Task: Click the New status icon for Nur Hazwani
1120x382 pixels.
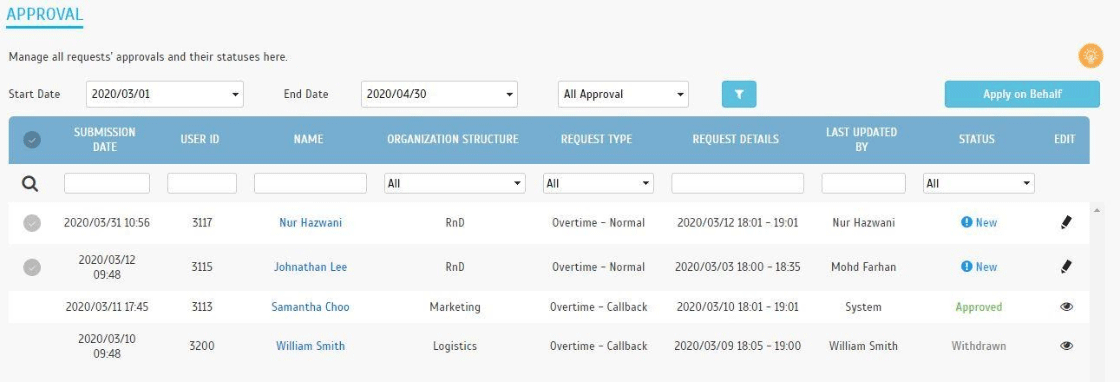Action: click(966, 222)
